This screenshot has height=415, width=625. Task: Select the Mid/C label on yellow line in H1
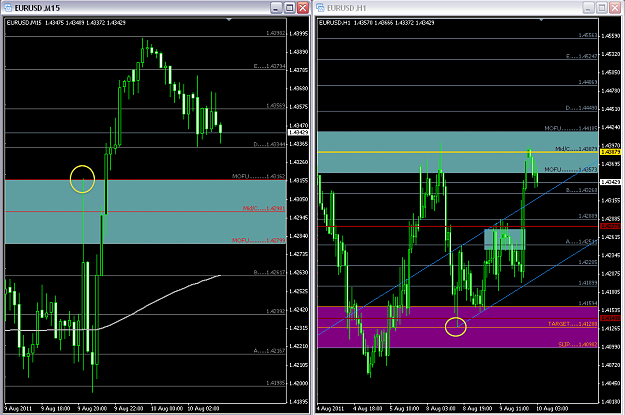click(576, 149)
